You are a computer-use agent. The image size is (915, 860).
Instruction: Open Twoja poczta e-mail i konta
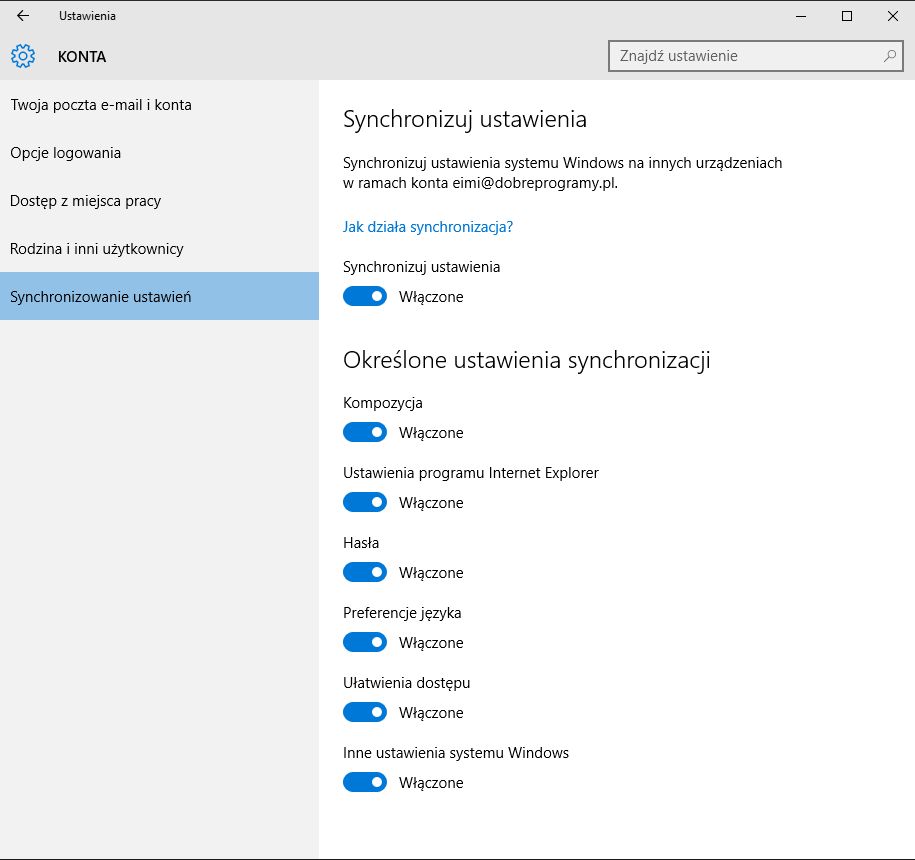pyautogui.click(x=101, y=105)
